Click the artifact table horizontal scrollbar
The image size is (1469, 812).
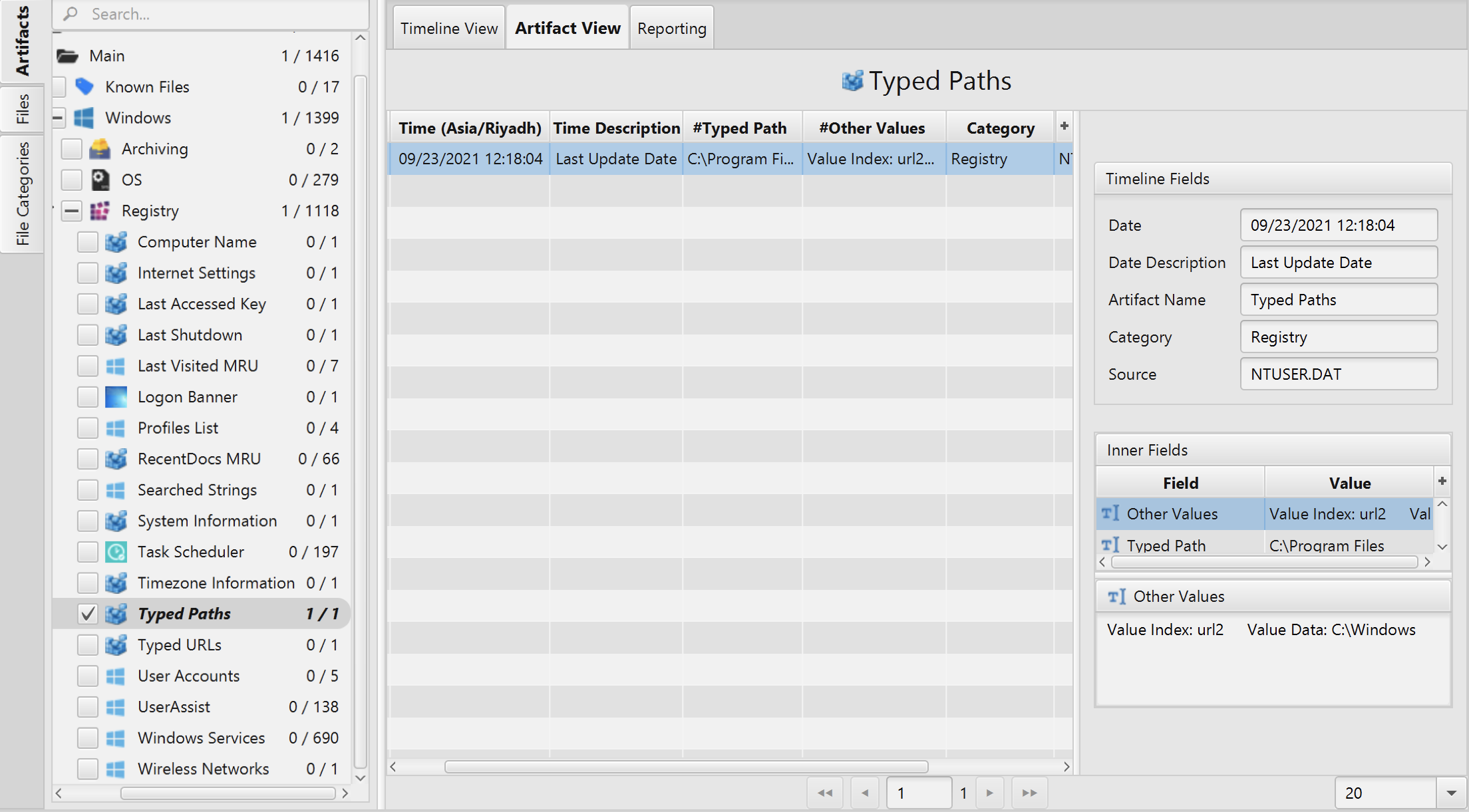[685, 767]
